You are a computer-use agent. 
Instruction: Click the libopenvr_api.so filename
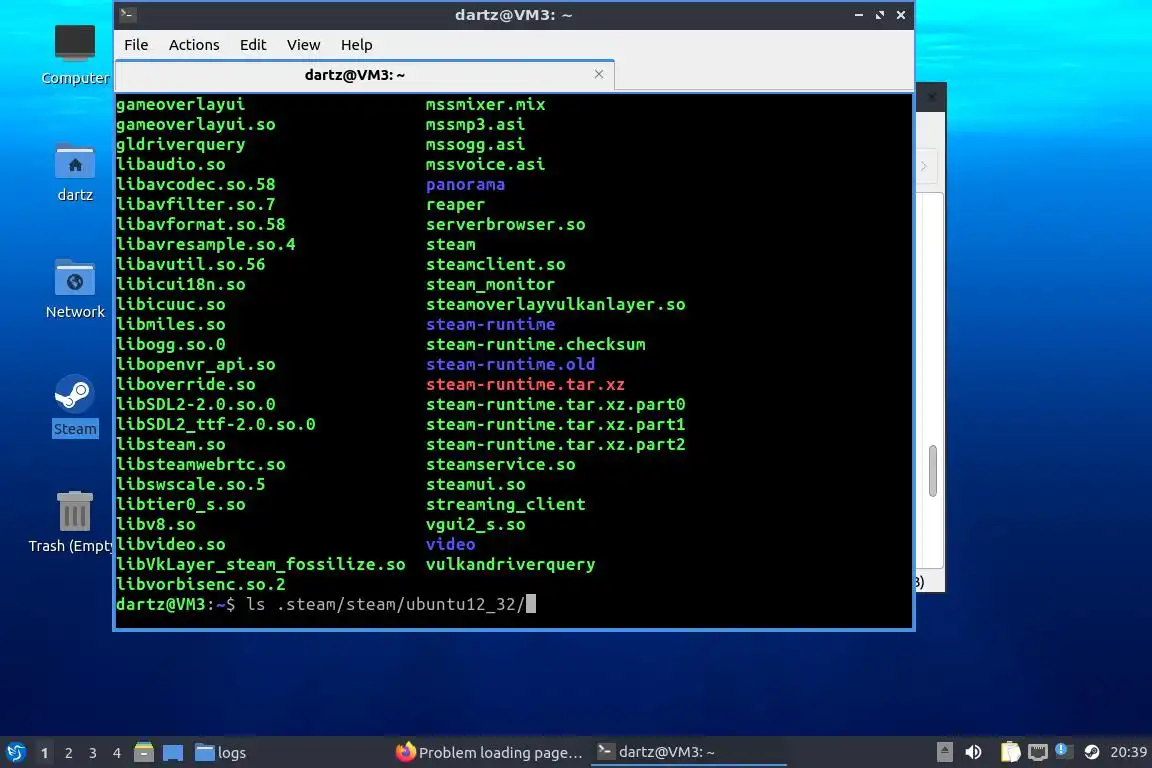point(196,365)
